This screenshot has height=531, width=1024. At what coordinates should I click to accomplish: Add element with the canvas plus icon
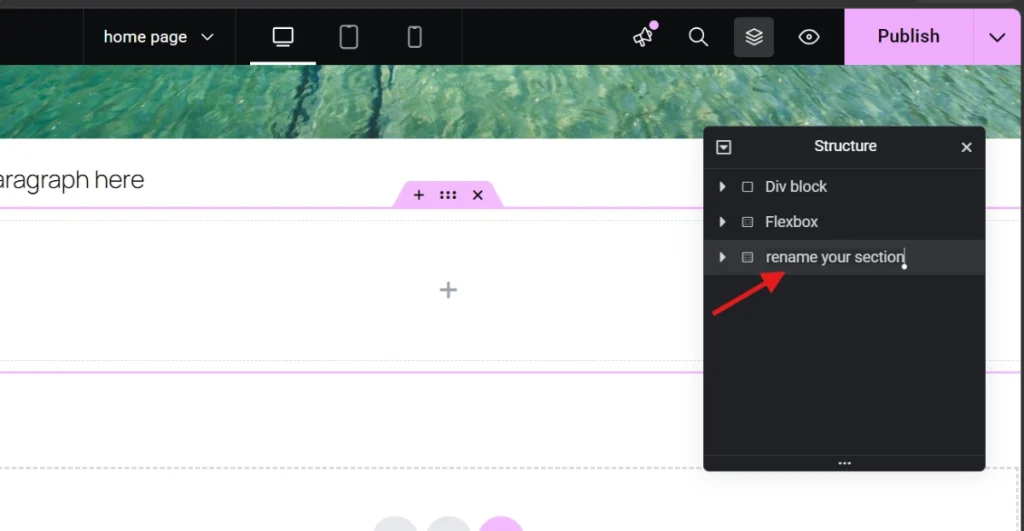[448, 290]
